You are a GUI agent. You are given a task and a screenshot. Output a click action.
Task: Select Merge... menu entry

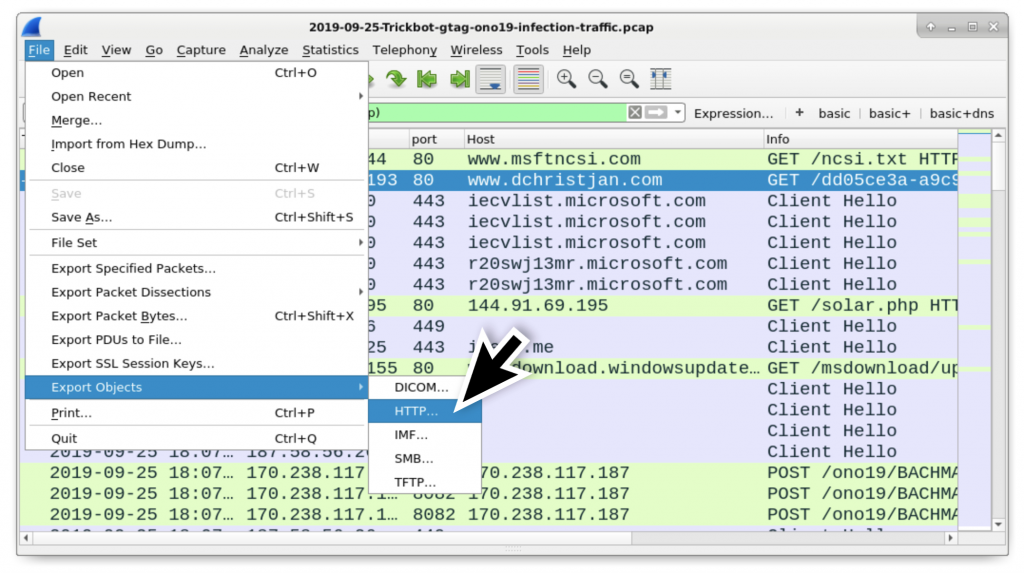[x=196, y=120]
